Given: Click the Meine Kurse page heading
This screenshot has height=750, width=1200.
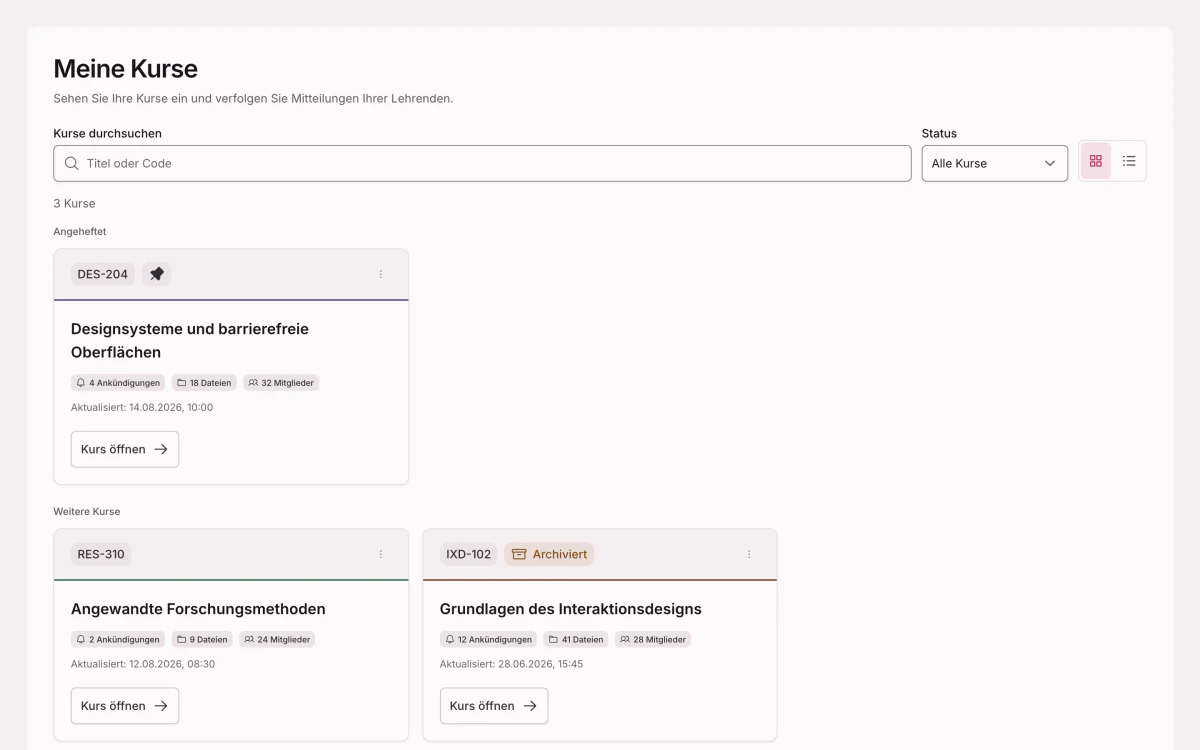Looking at the screenshot, I should point(126,69).
